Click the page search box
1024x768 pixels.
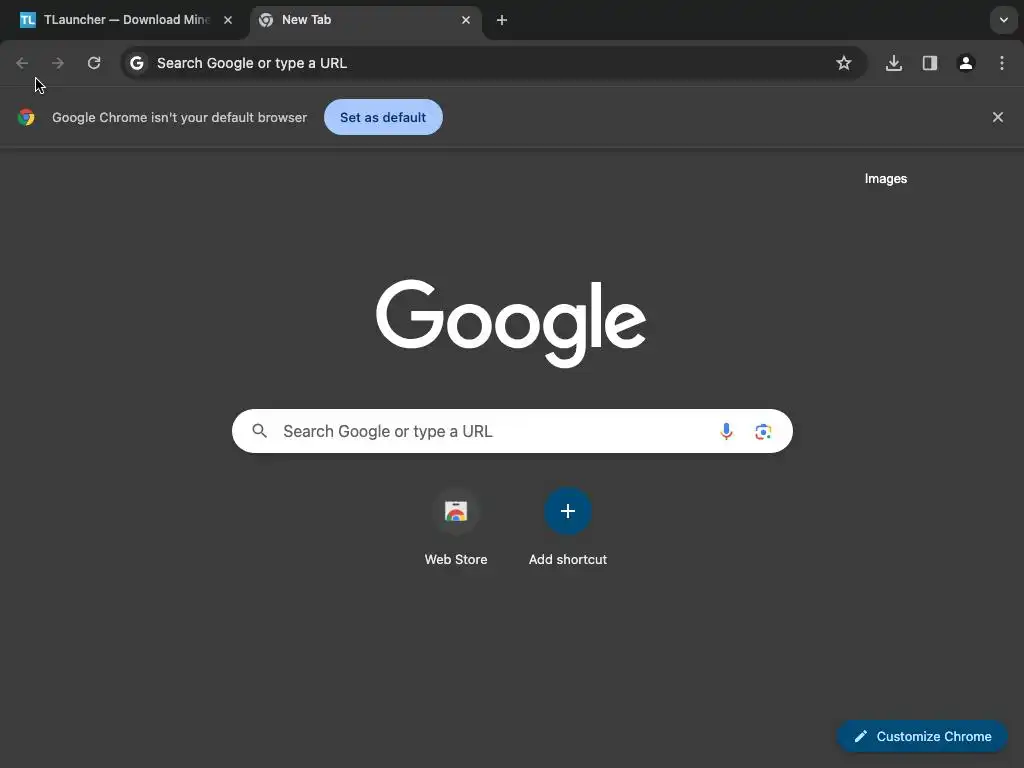[x=512, y=431]
